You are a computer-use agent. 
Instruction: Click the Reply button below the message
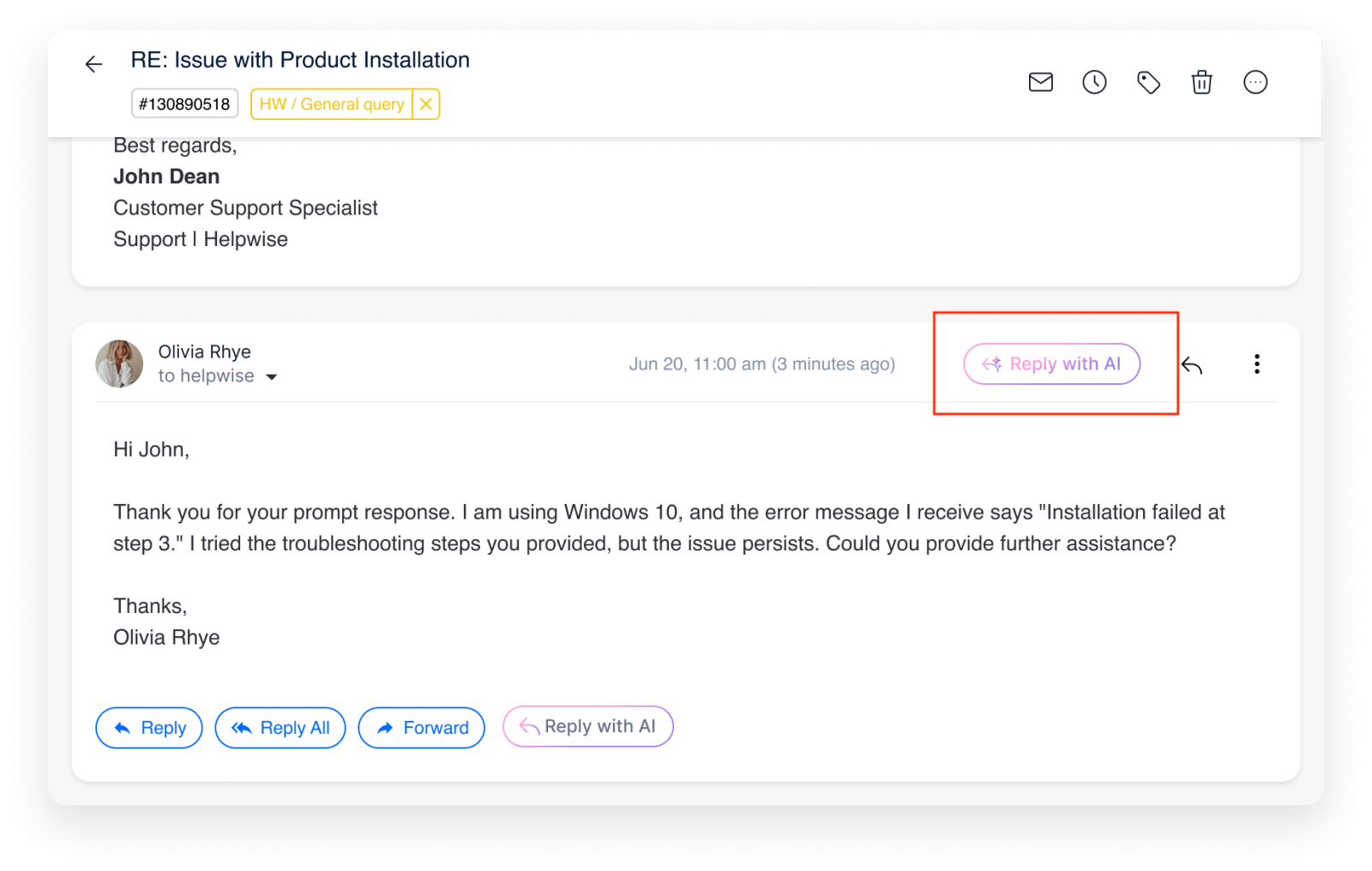(148, 727)
